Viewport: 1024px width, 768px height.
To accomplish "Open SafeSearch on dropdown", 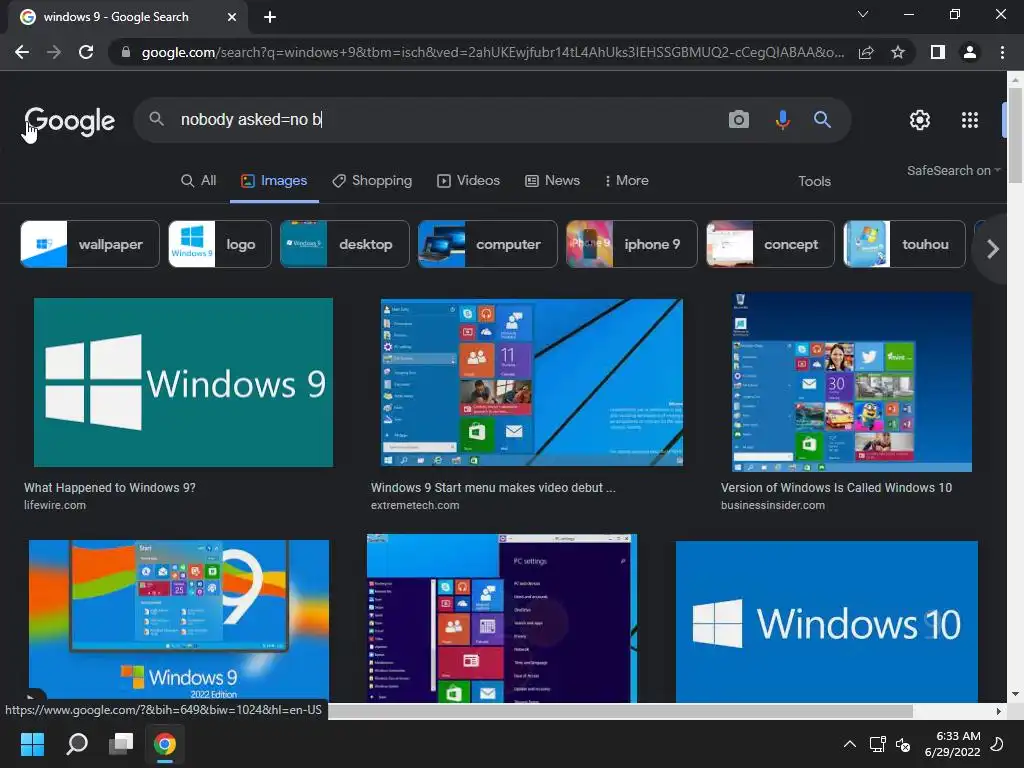I will 953,170.
